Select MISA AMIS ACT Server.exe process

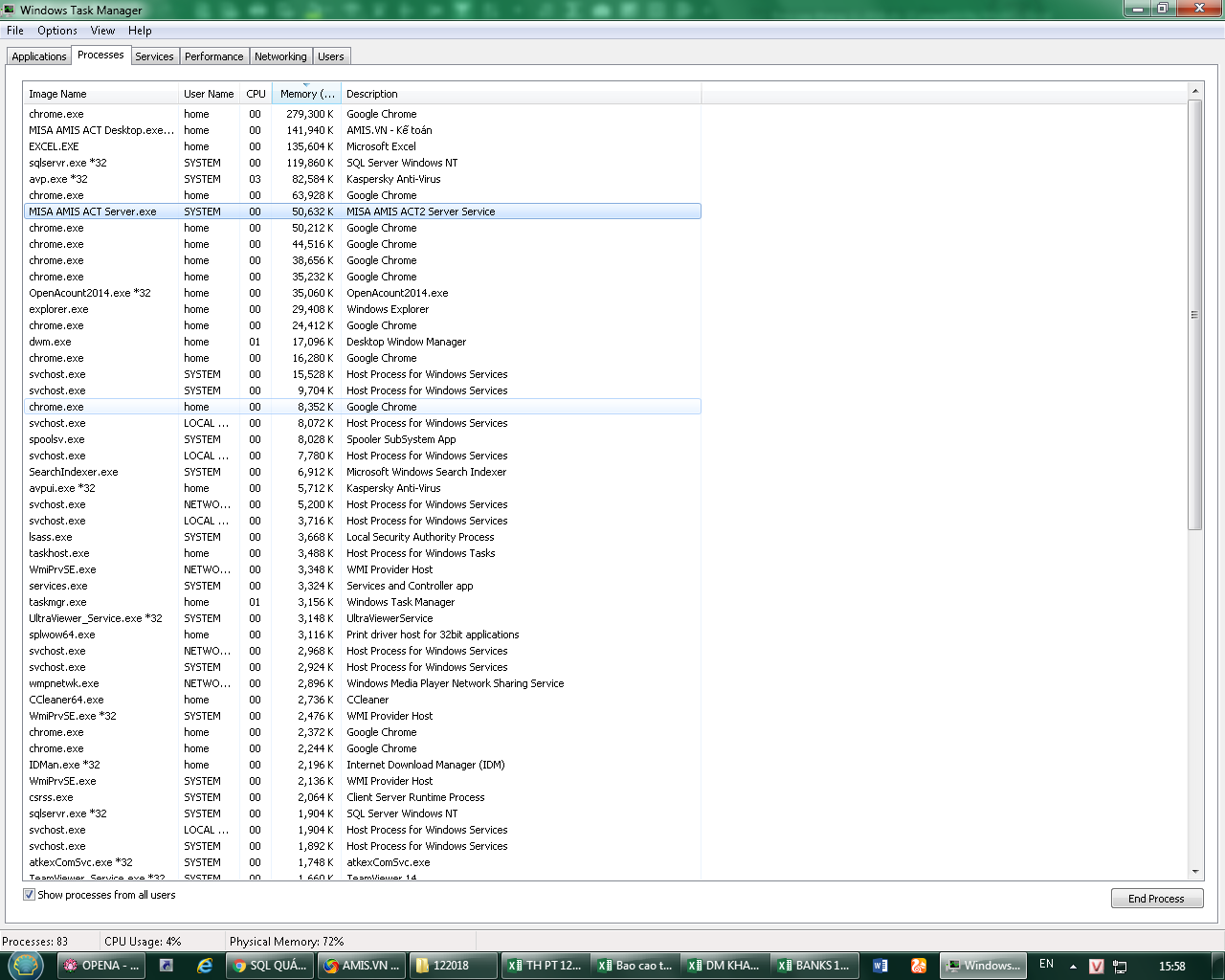tap(363, 212)
